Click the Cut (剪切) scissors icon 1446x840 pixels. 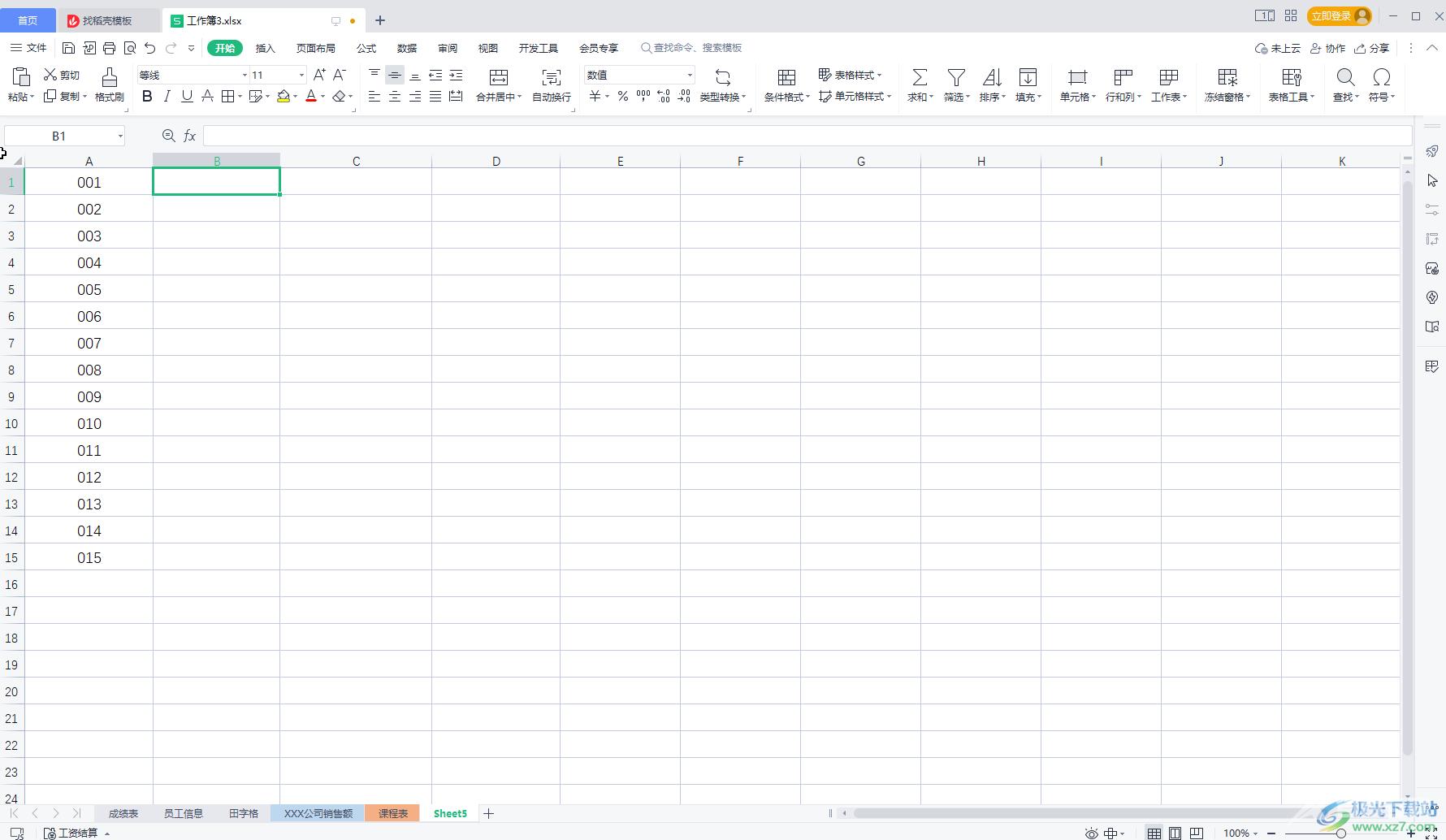[50, 75]
